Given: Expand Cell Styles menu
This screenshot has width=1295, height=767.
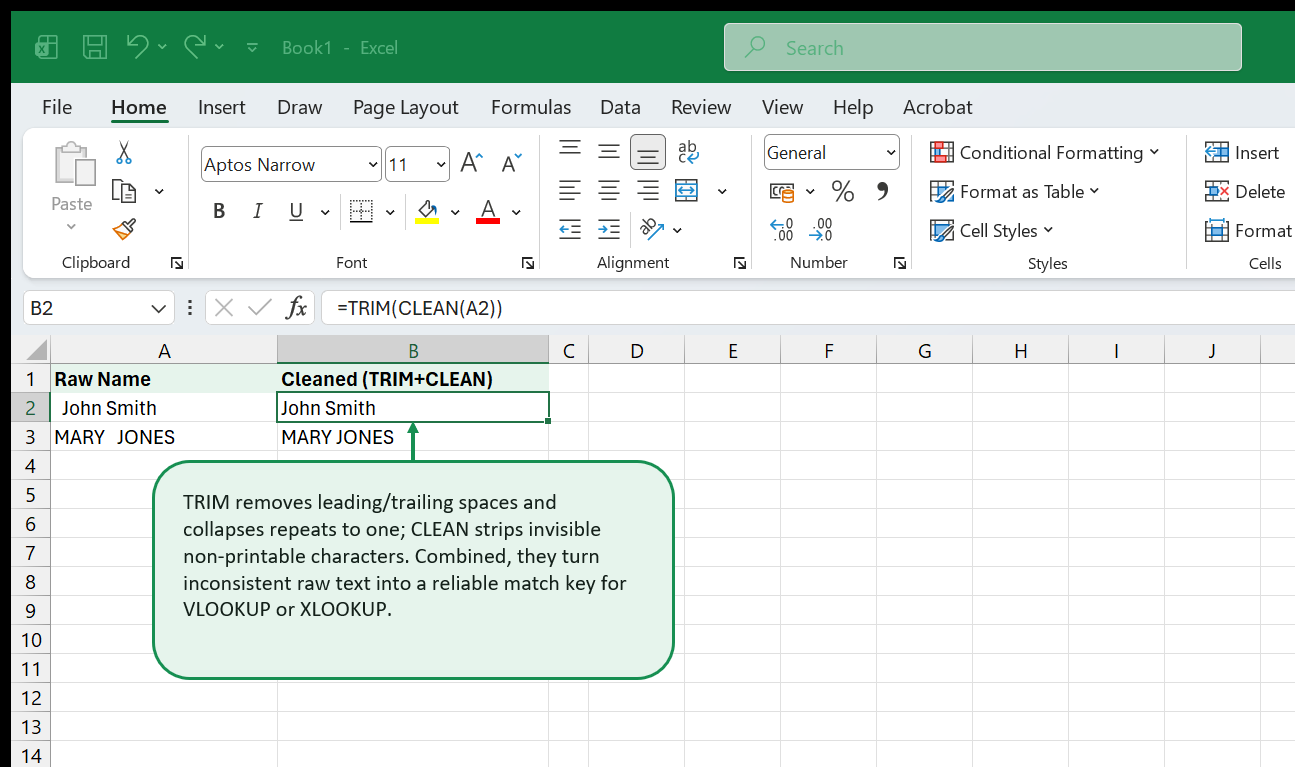Looking at the screenshot, I should [992, 230].
